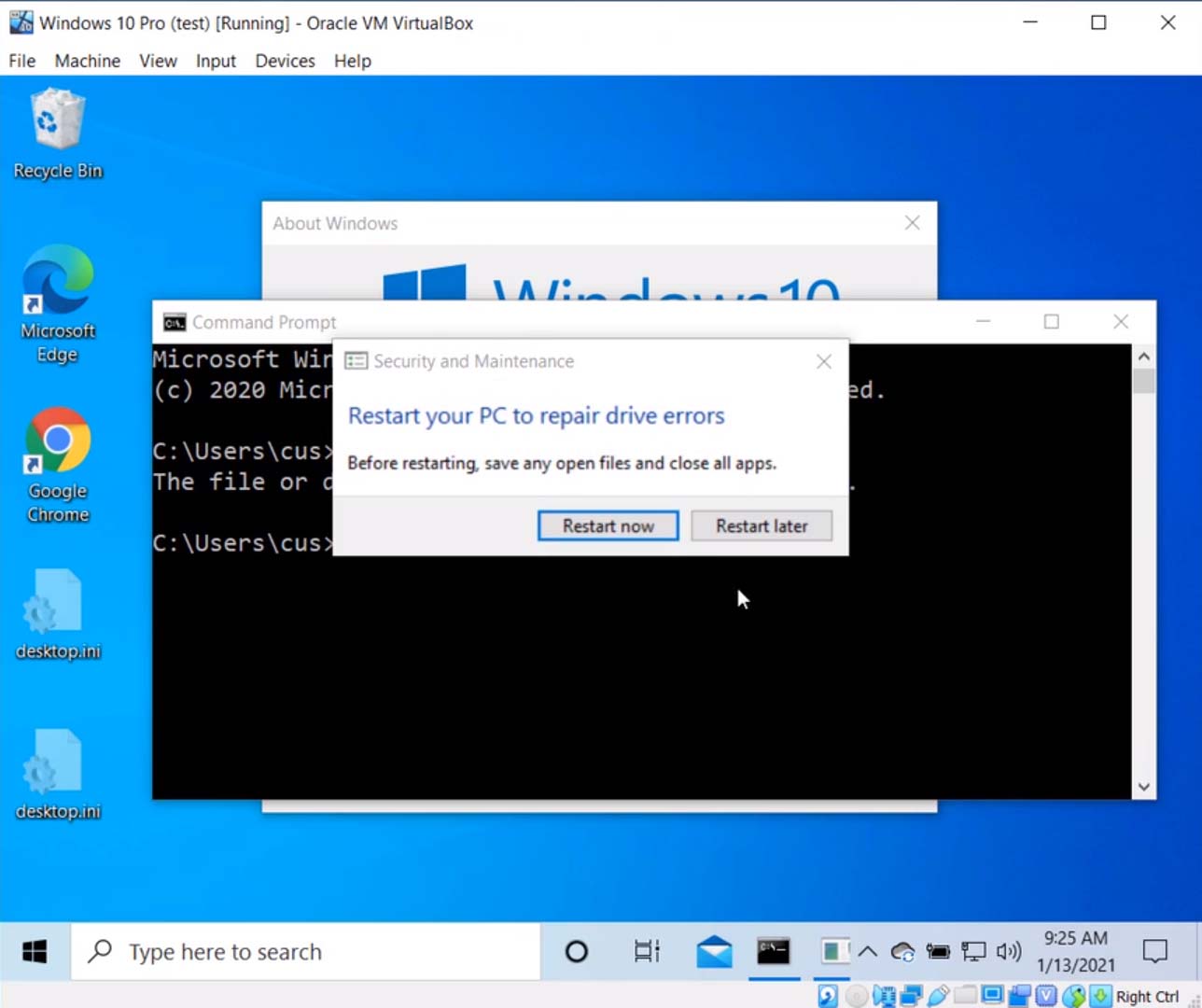Select the lower desktop.ini file icon

pos(58,775)
